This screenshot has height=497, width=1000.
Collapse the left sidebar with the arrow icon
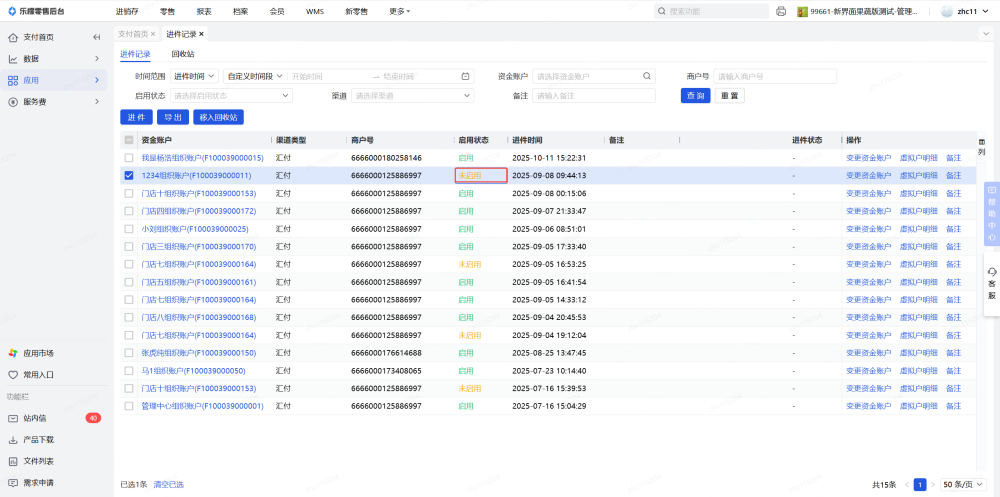coord(96,37)
